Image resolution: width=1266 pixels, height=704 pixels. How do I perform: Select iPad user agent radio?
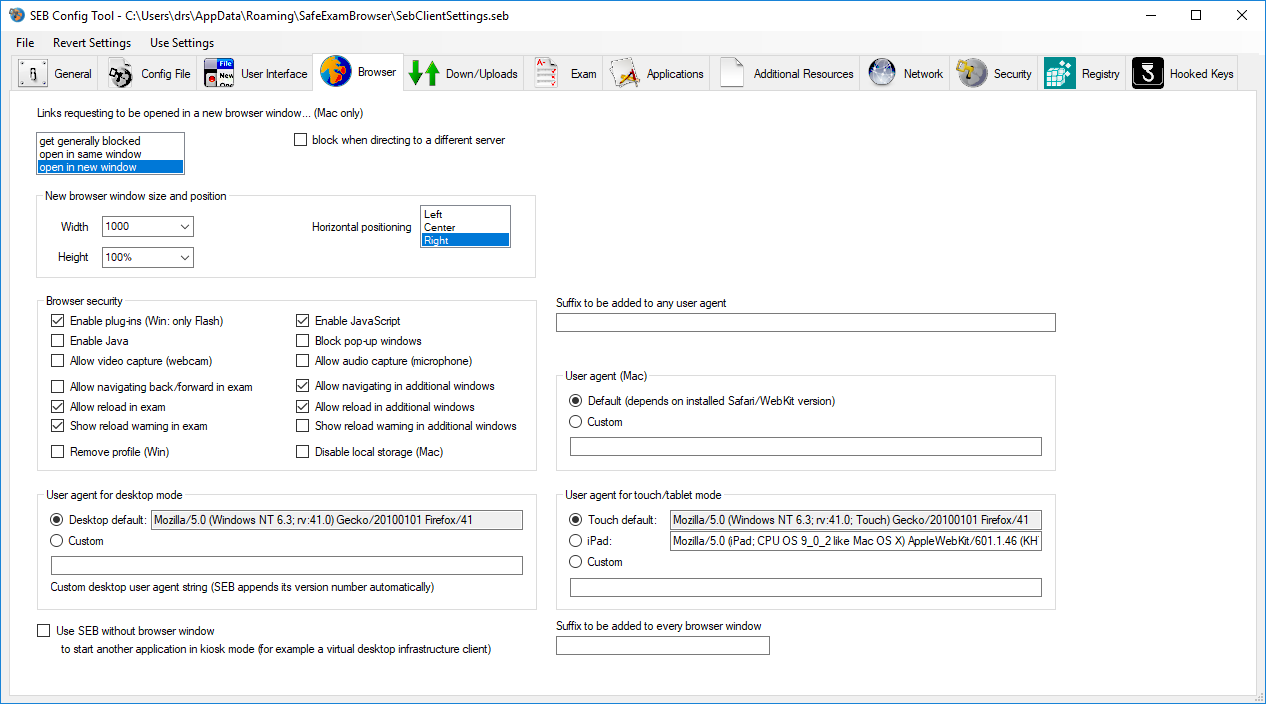tap(575, 541)
